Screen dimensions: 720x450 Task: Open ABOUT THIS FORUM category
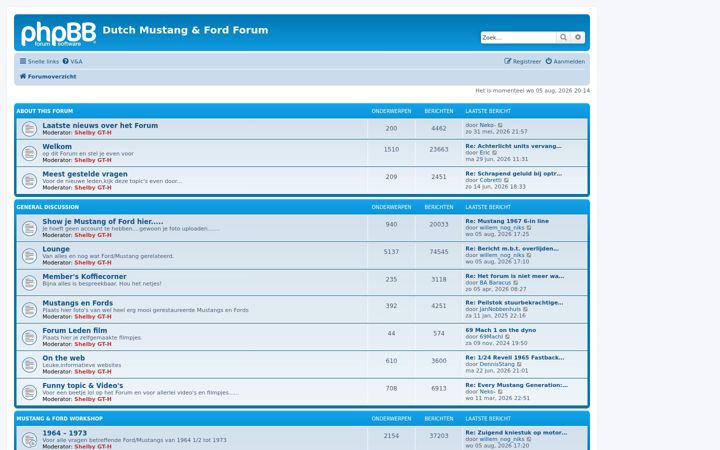[x=45, y=111]
